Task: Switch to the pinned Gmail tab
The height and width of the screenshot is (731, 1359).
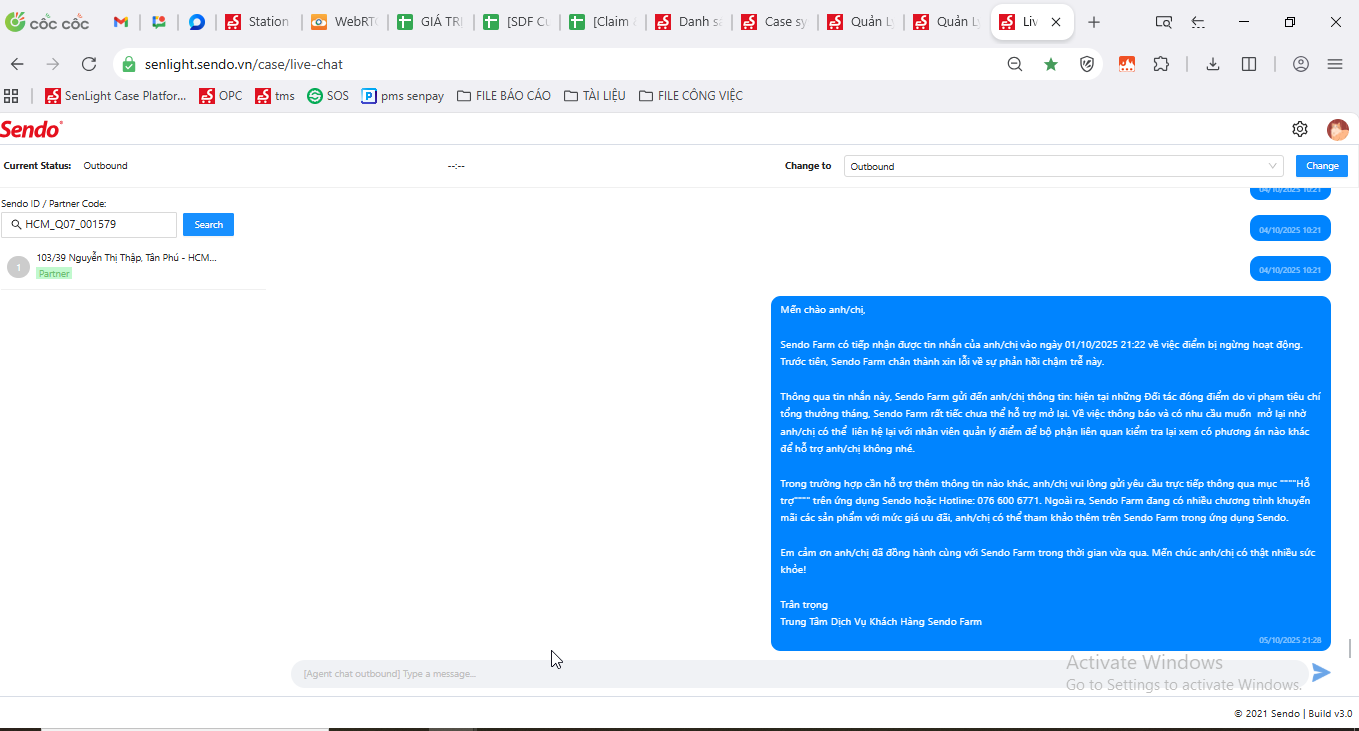Action: click(x=121, y=22)
